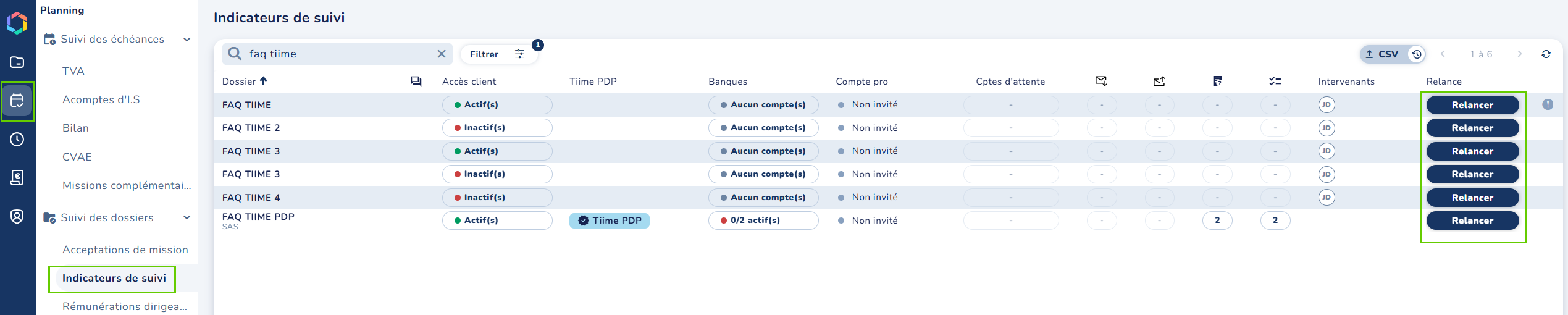1568x315 pixels.
Task: Click the Intervenants column header
Action: click(x=1347, y=82)
